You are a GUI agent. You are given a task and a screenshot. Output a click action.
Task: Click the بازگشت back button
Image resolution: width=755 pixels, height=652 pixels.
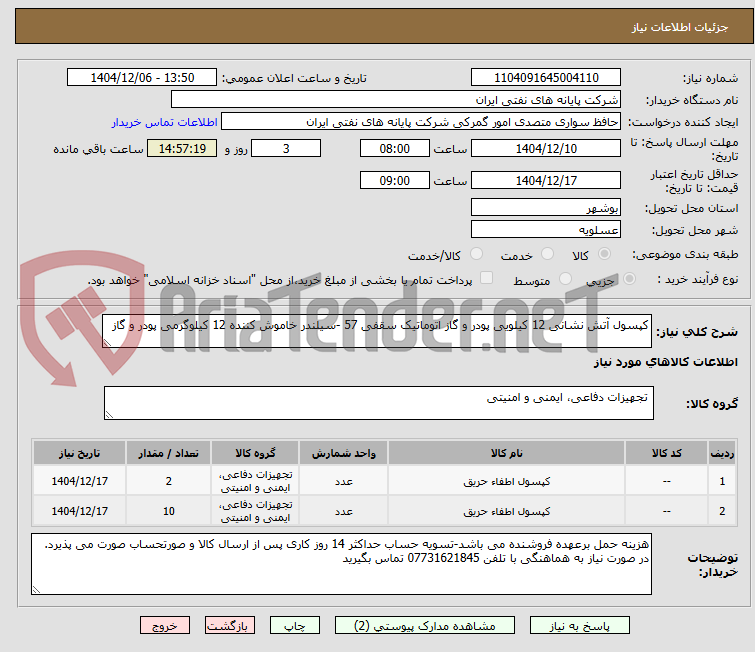point(230,626)
